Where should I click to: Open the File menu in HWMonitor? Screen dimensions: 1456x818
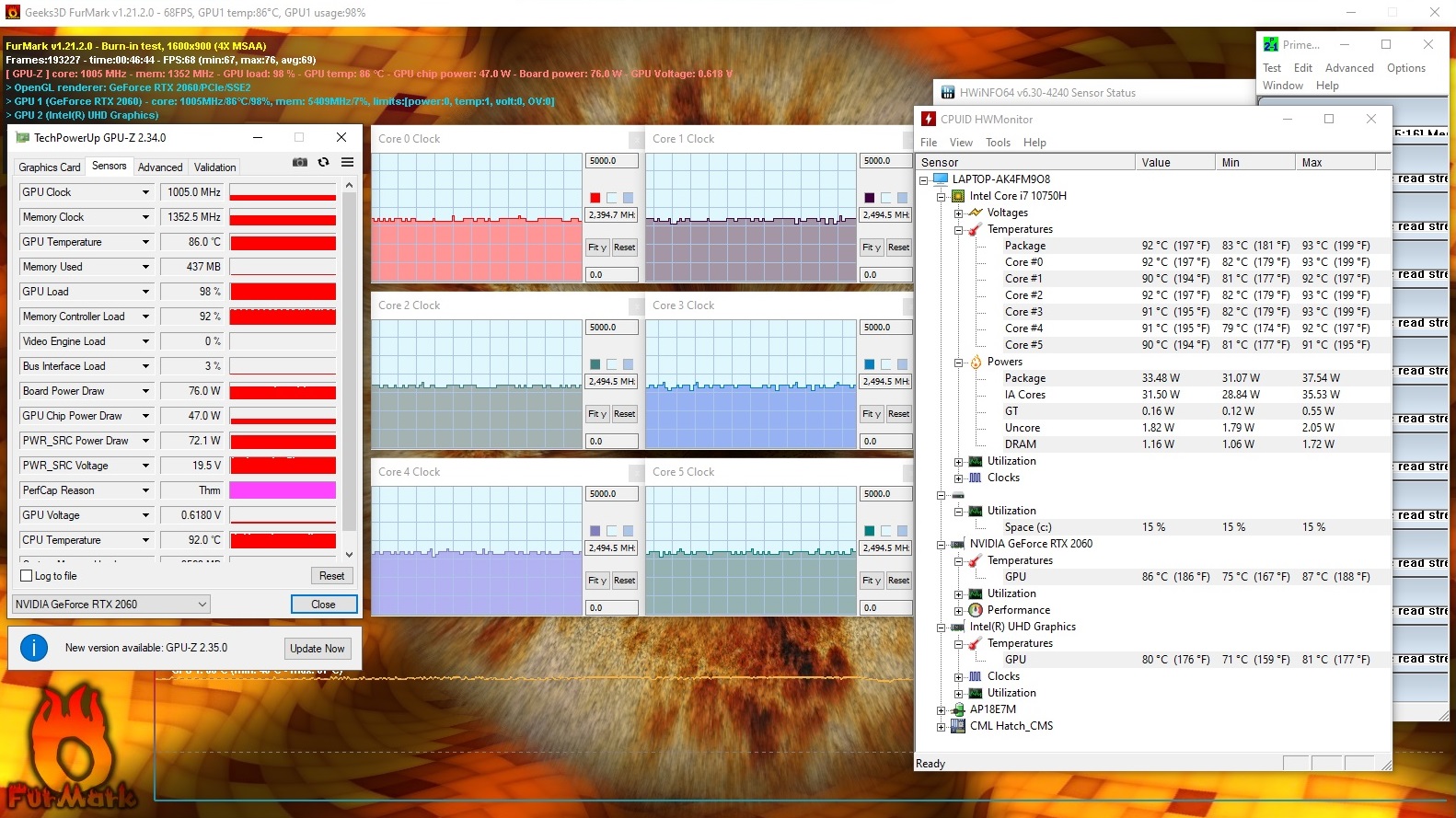point(929,143)
